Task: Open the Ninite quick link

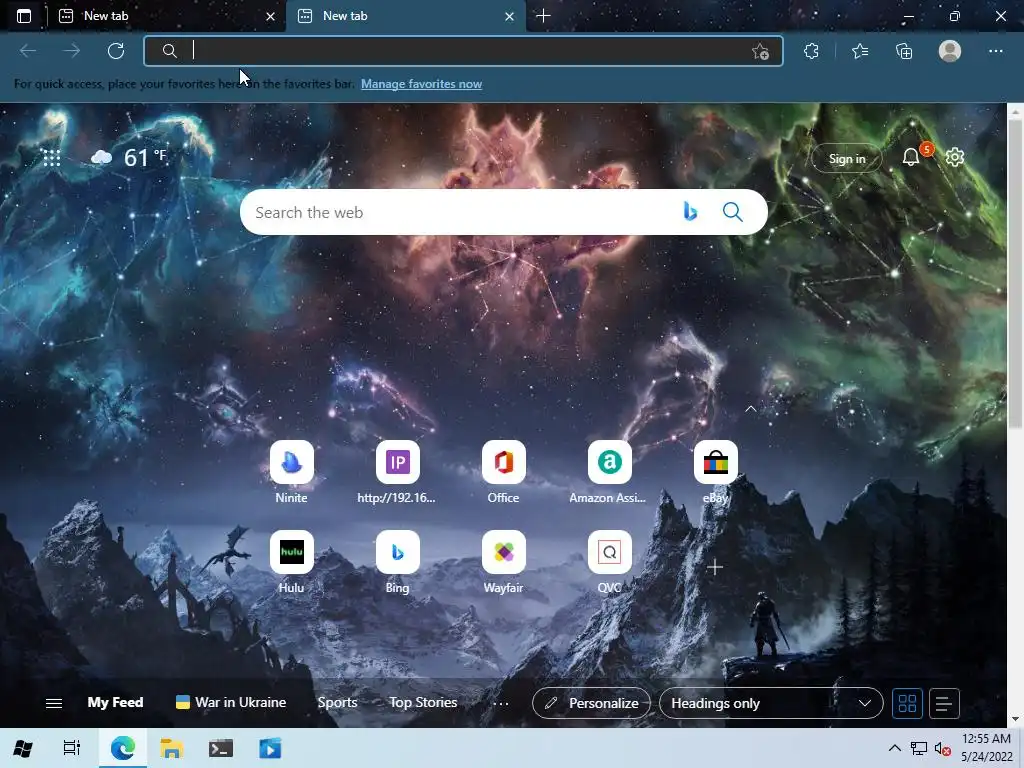Action: (291, 472)
